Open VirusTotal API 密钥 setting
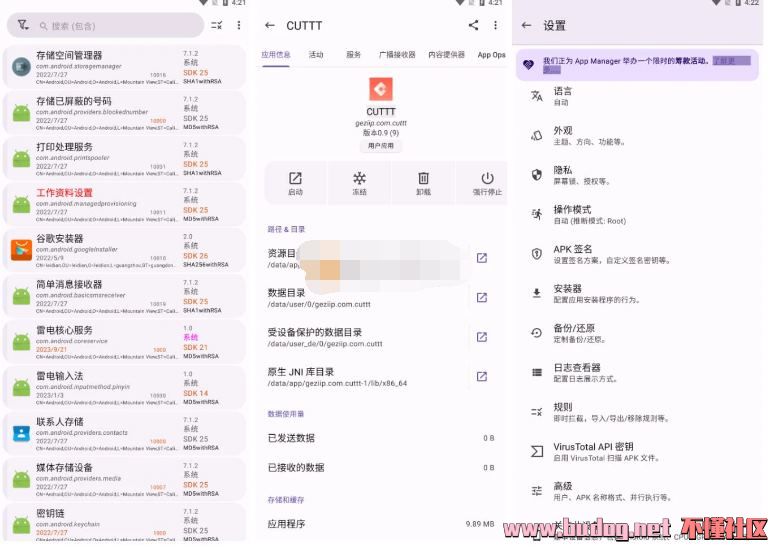 tap(638, 451)
